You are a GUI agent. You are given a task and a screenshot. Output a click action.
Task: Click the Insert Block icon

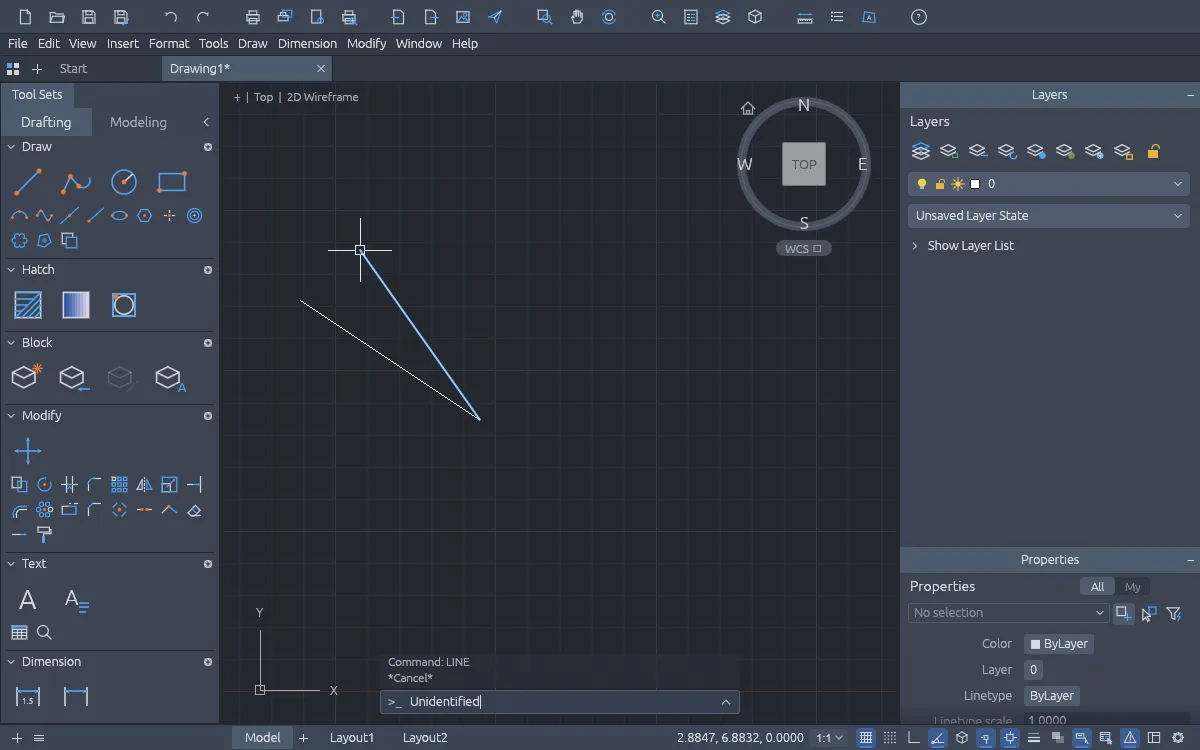click(76, 378)
